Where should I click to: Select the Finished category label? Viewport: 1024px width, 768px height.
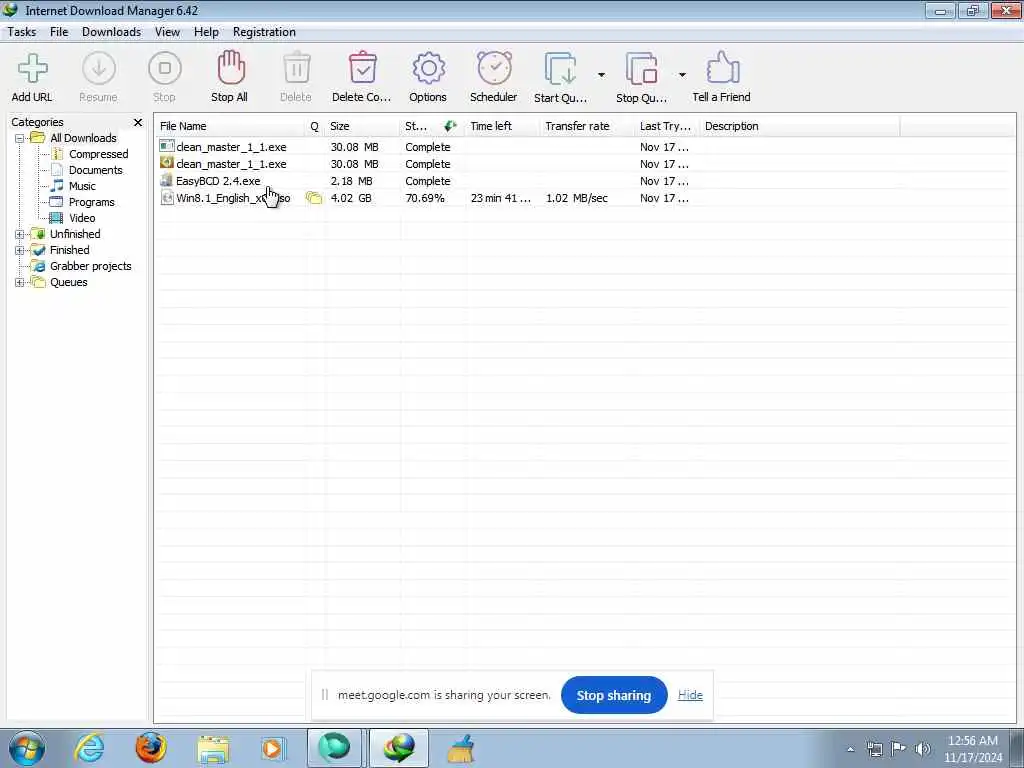[x=69, y=249]
